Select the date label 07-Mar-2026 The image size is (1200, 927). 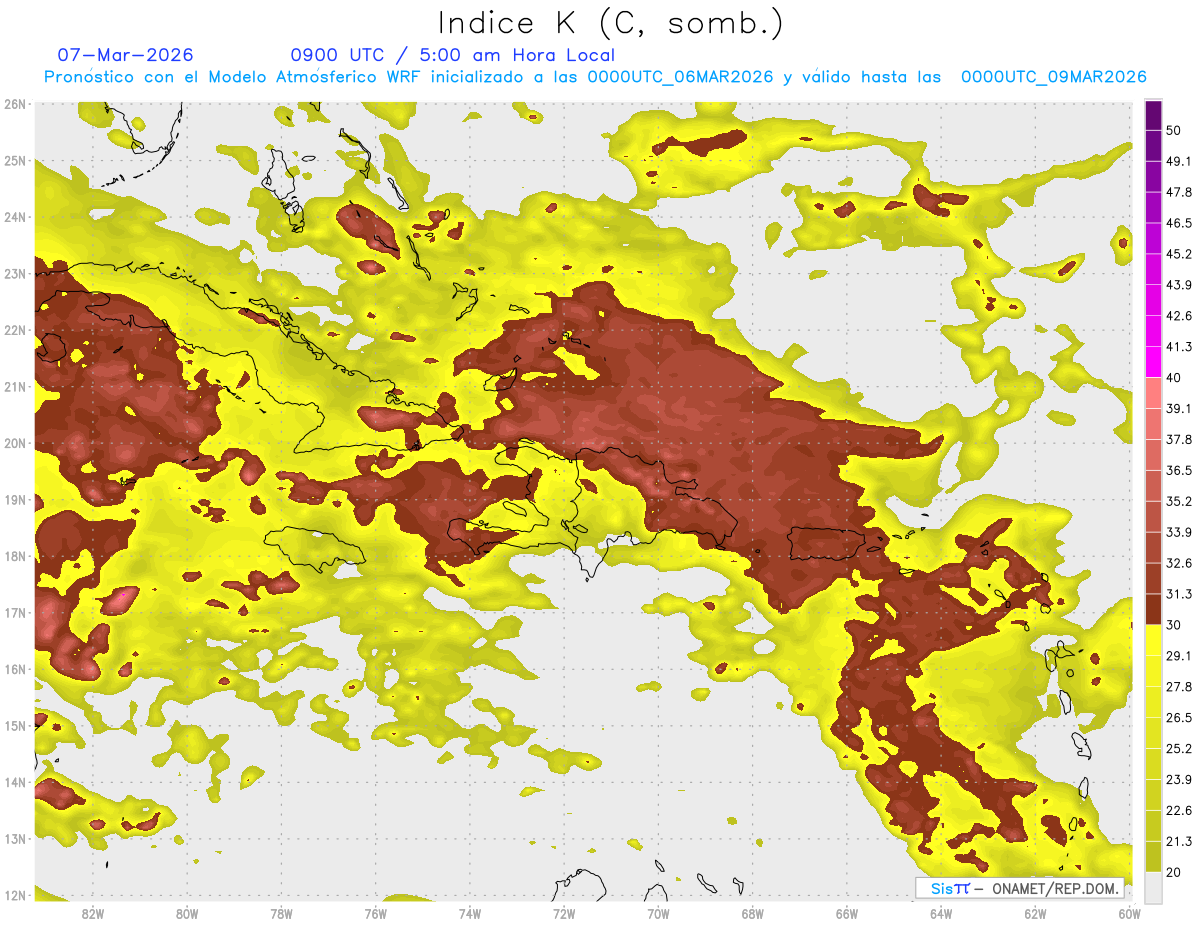(125, 55)
